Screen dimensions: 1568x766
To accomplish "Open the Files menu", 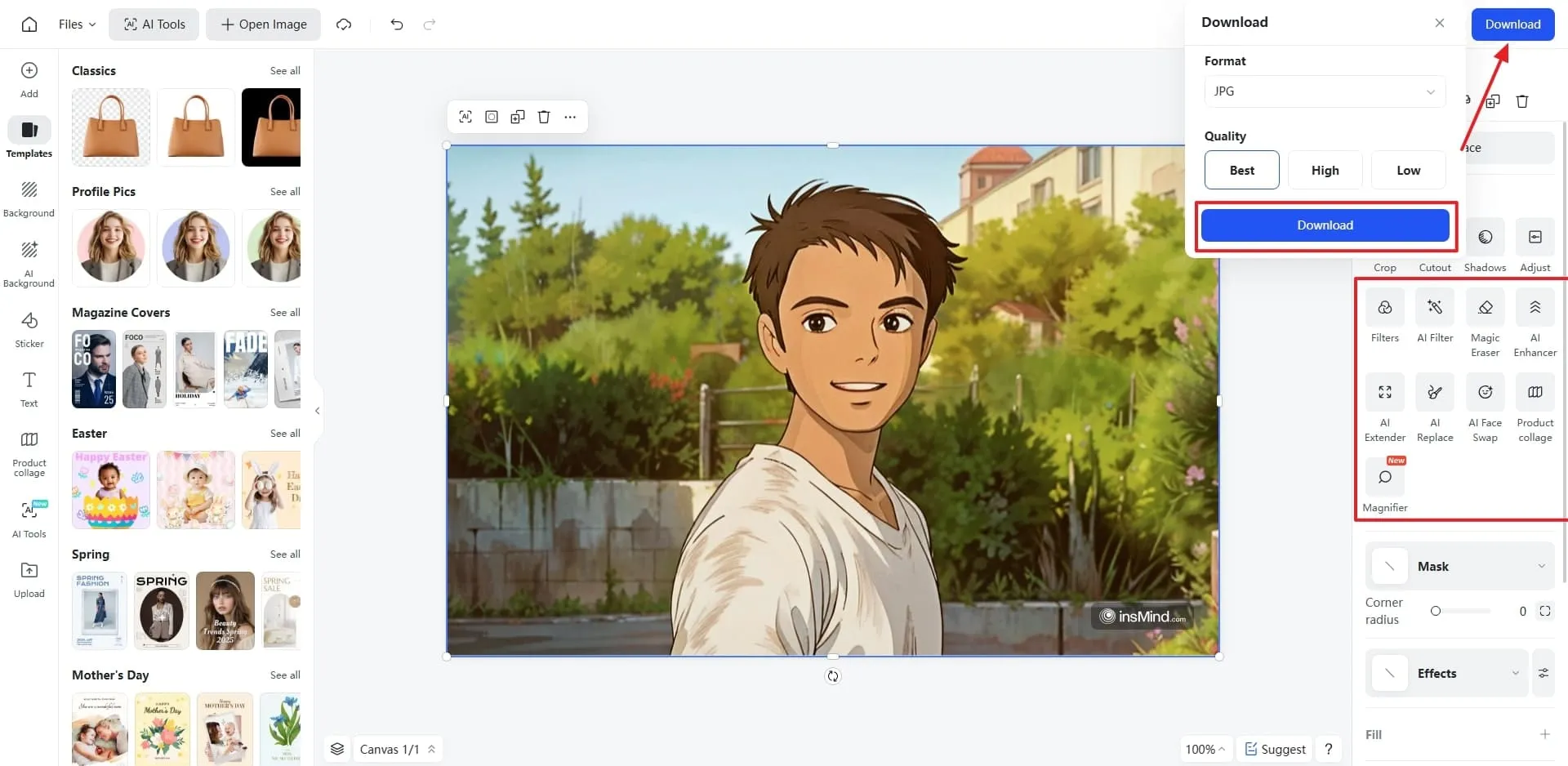I will (x=77, y=24).
